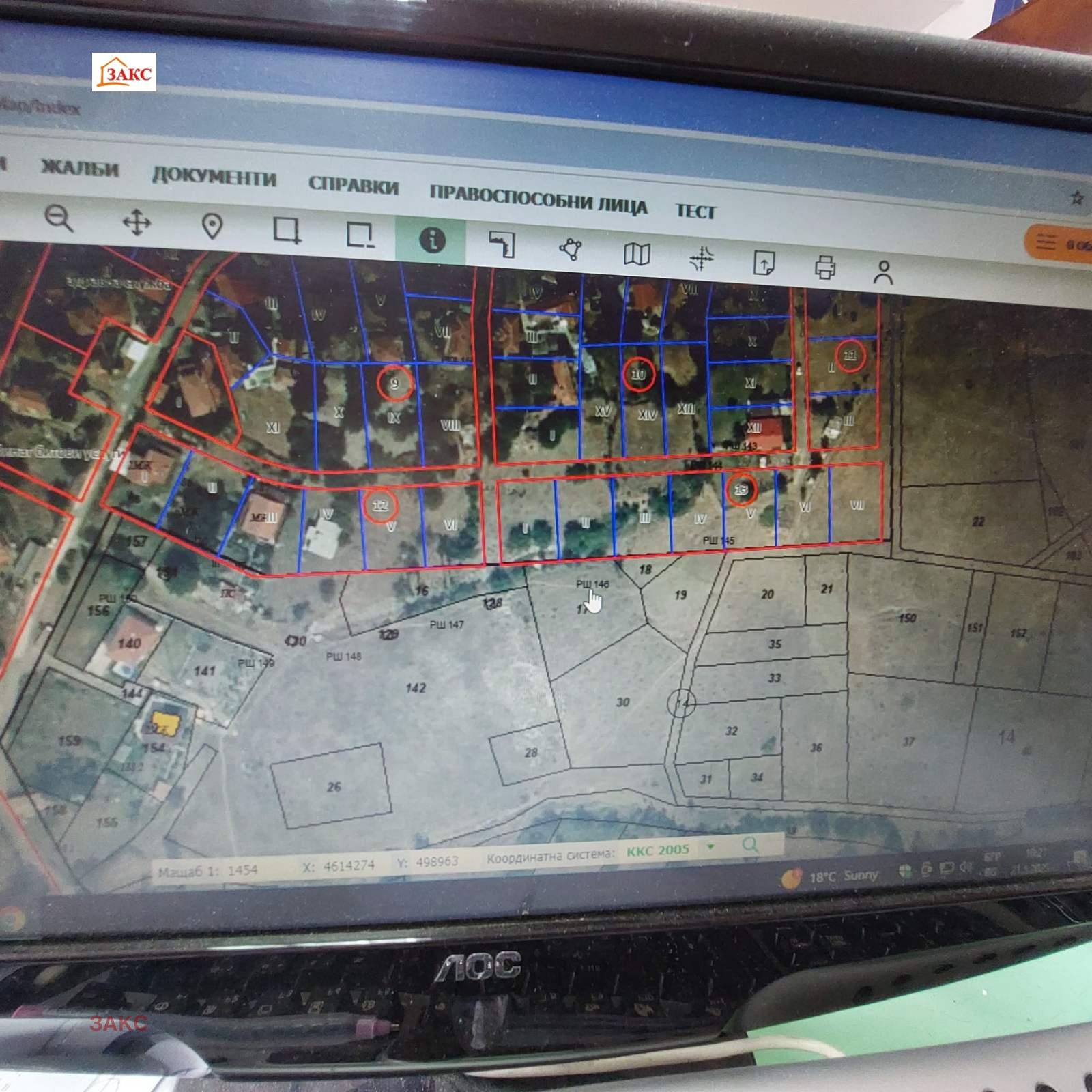Expand the KKC 2005 coordinate system dropdown
Image resolution: width=1092 pixels, height=1092 pixels.
[710, 847]
